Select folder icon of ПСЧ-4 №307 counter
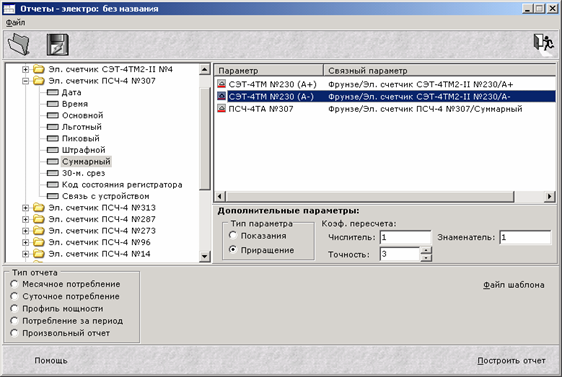 39,81
